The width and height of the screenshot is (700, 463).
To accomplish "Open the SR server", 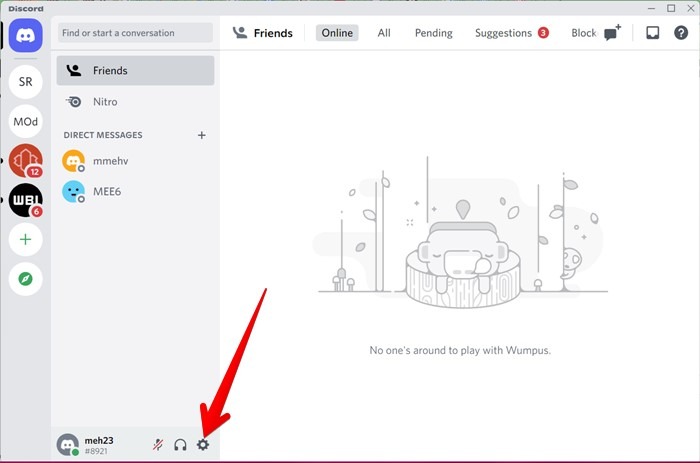I will pos(25,82).
